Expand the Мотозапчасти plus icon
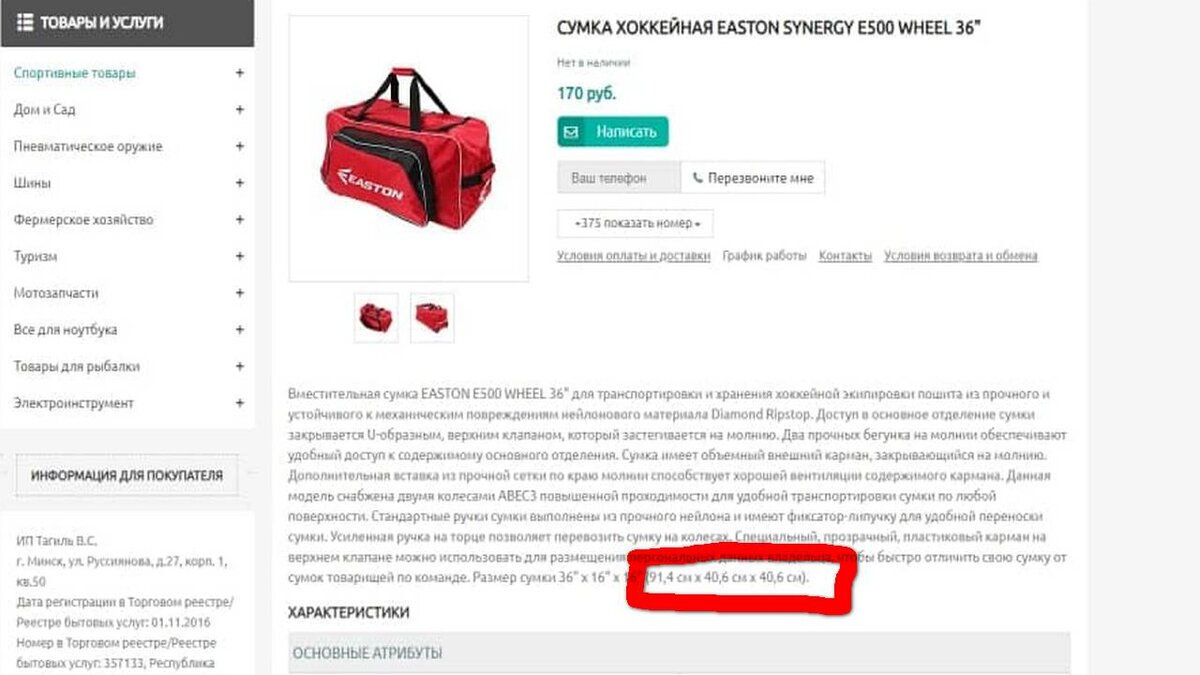This screenshot has width=1200, height=675. [x=239, y=293]
